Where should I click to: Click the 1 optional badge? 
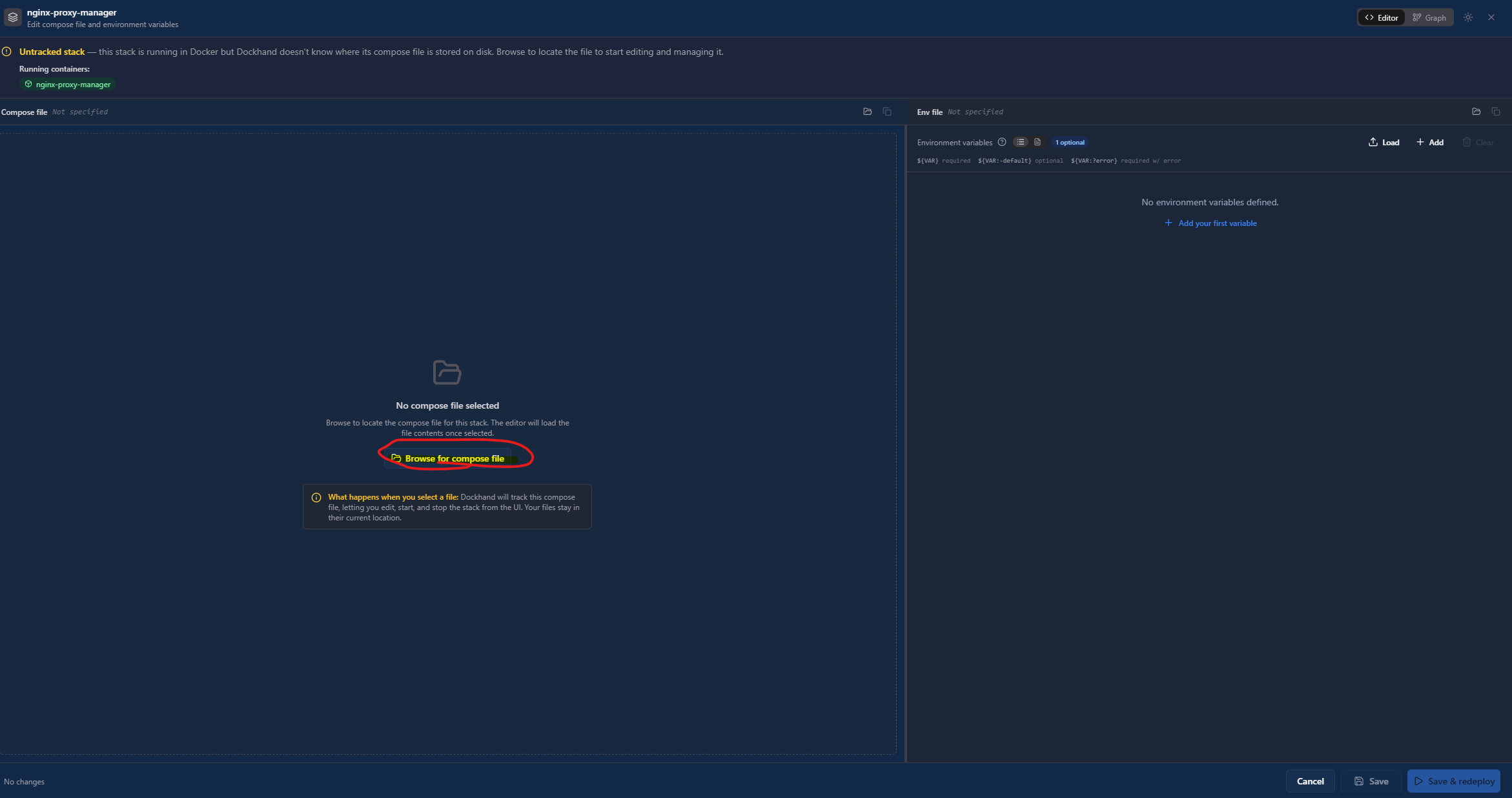tap(1070, 142)
